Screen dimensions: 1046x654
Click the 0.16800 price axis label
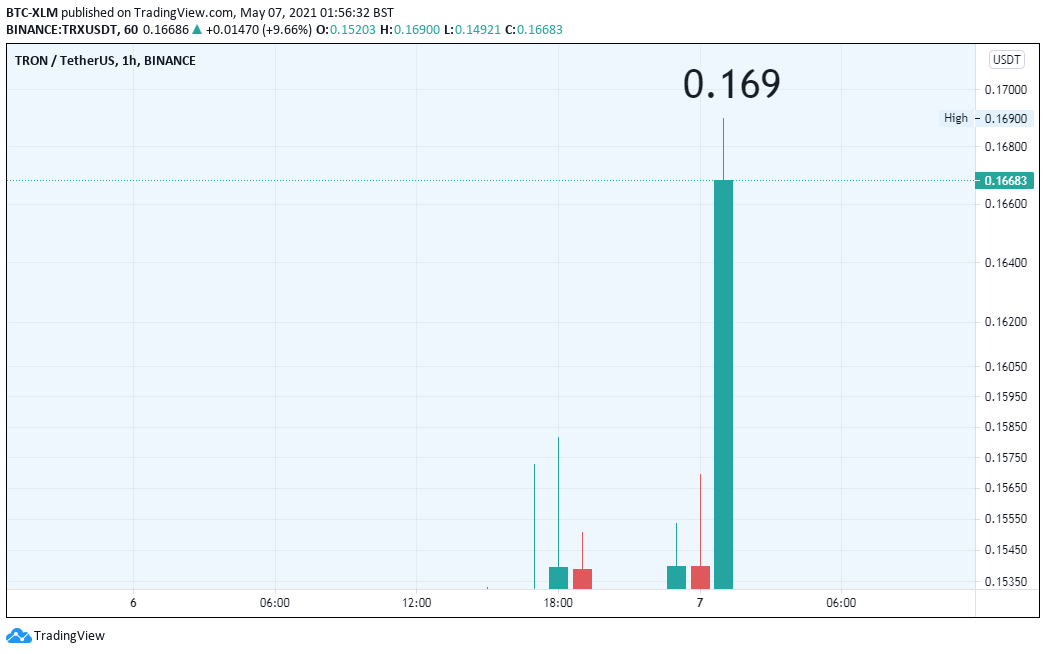point(1006,146)
